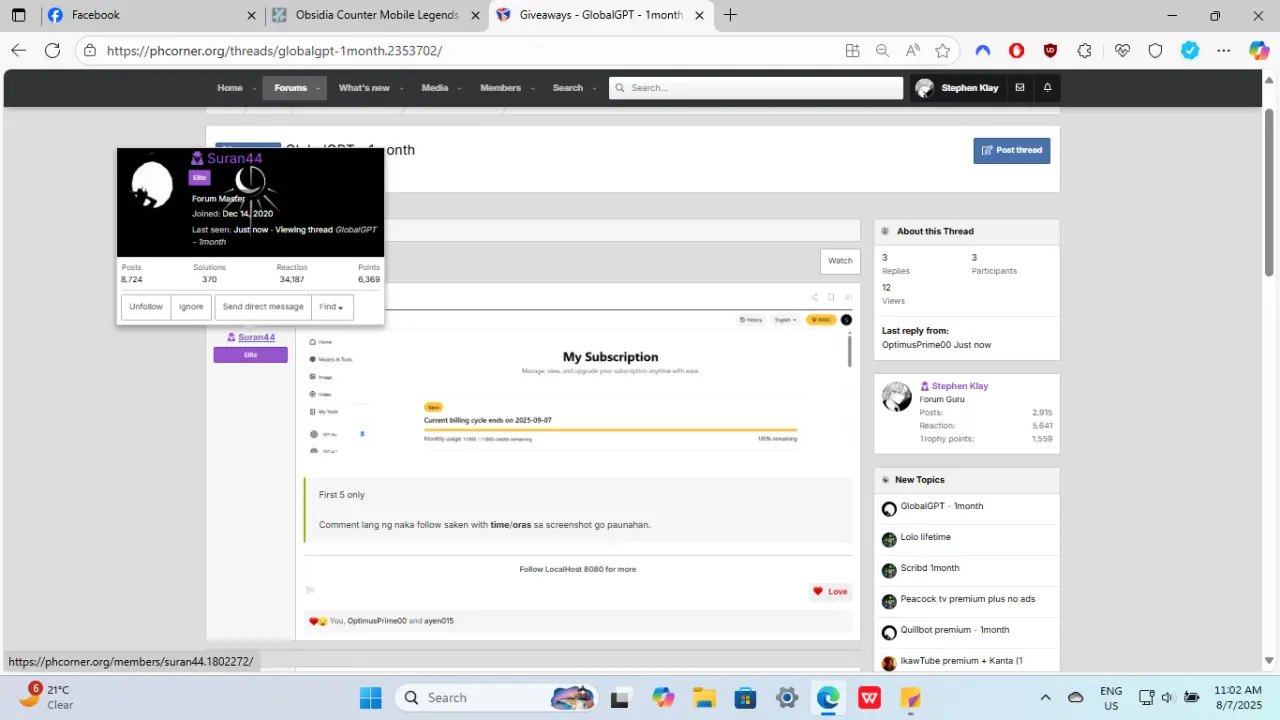Open Forums in navigation bar
This screenshot has height=720, width=1280.
pos(290,88)
